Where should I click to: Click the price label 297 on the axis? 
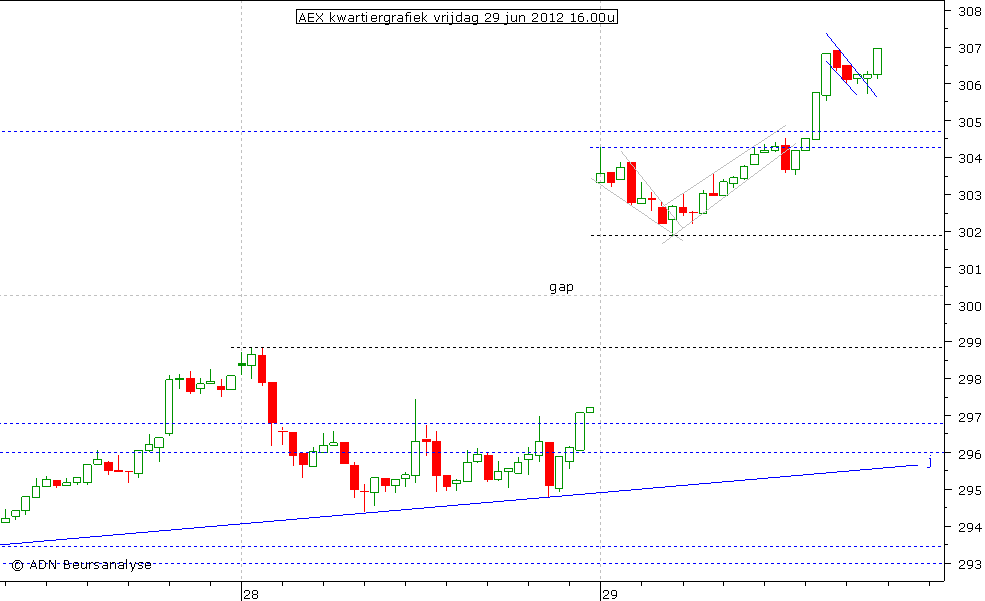(970, 417)
